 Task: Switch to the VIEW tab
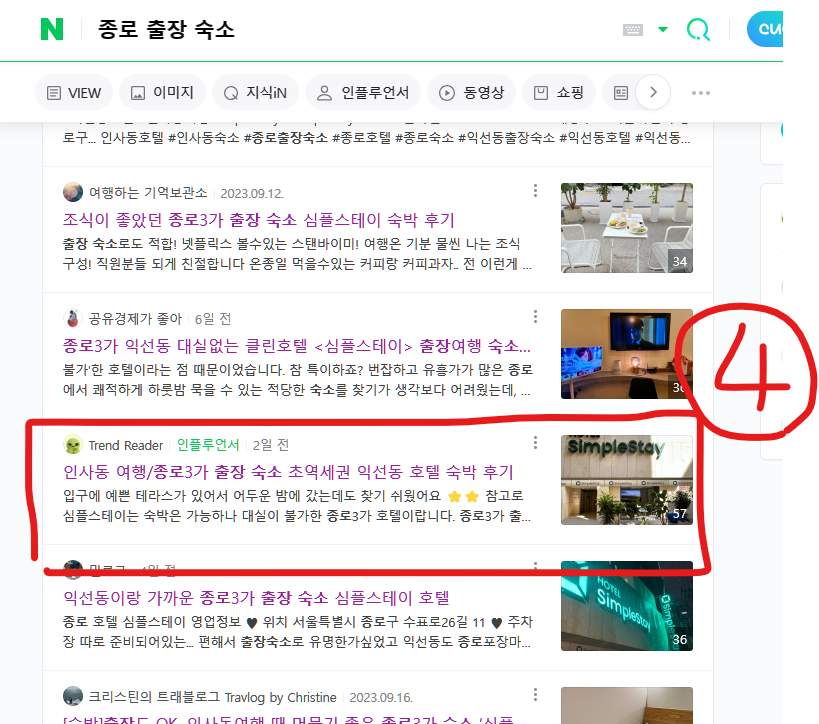click(x=74, y=93)
